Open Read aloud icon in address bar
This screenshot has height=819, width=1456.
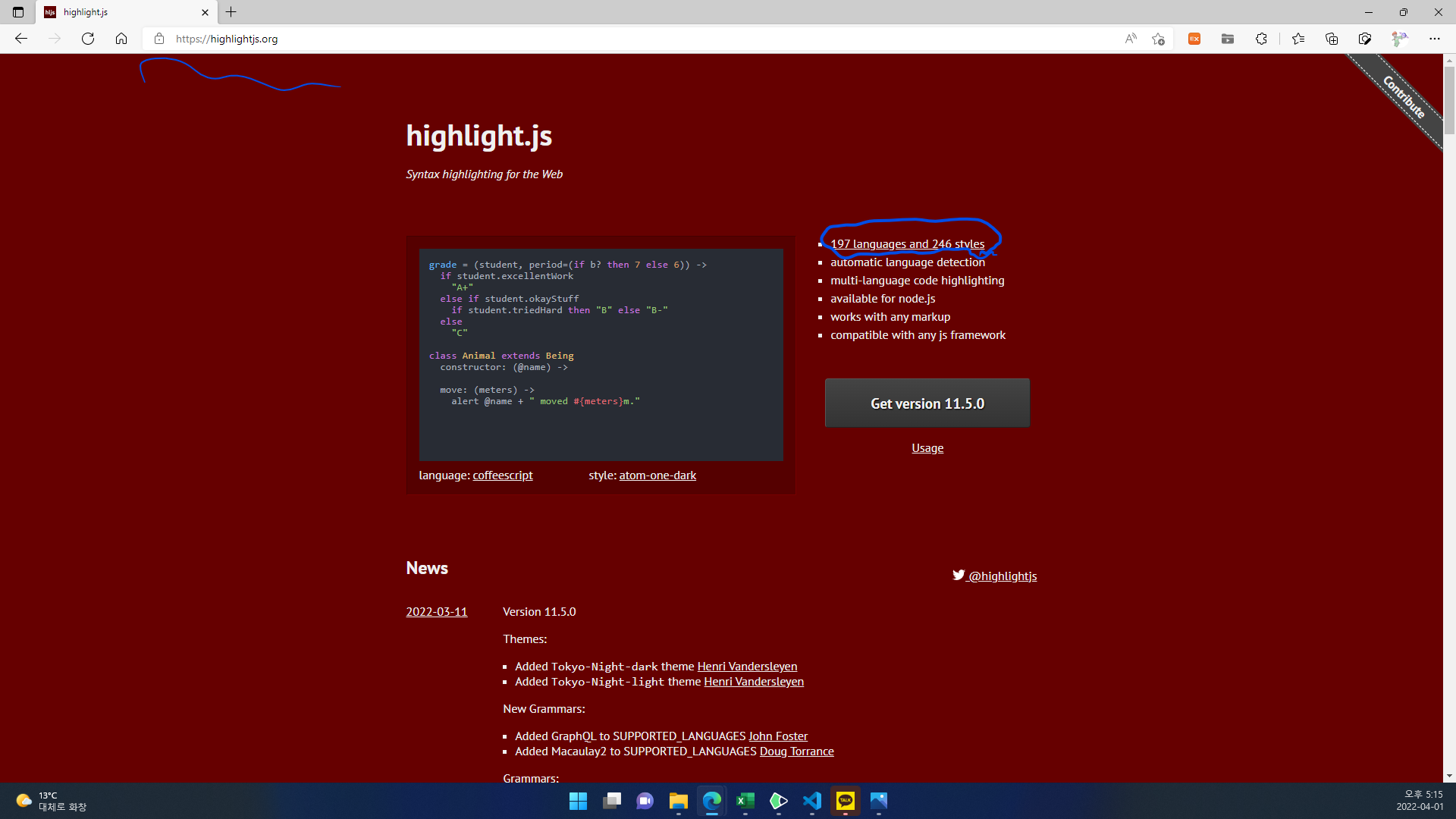coord(1131,39)
